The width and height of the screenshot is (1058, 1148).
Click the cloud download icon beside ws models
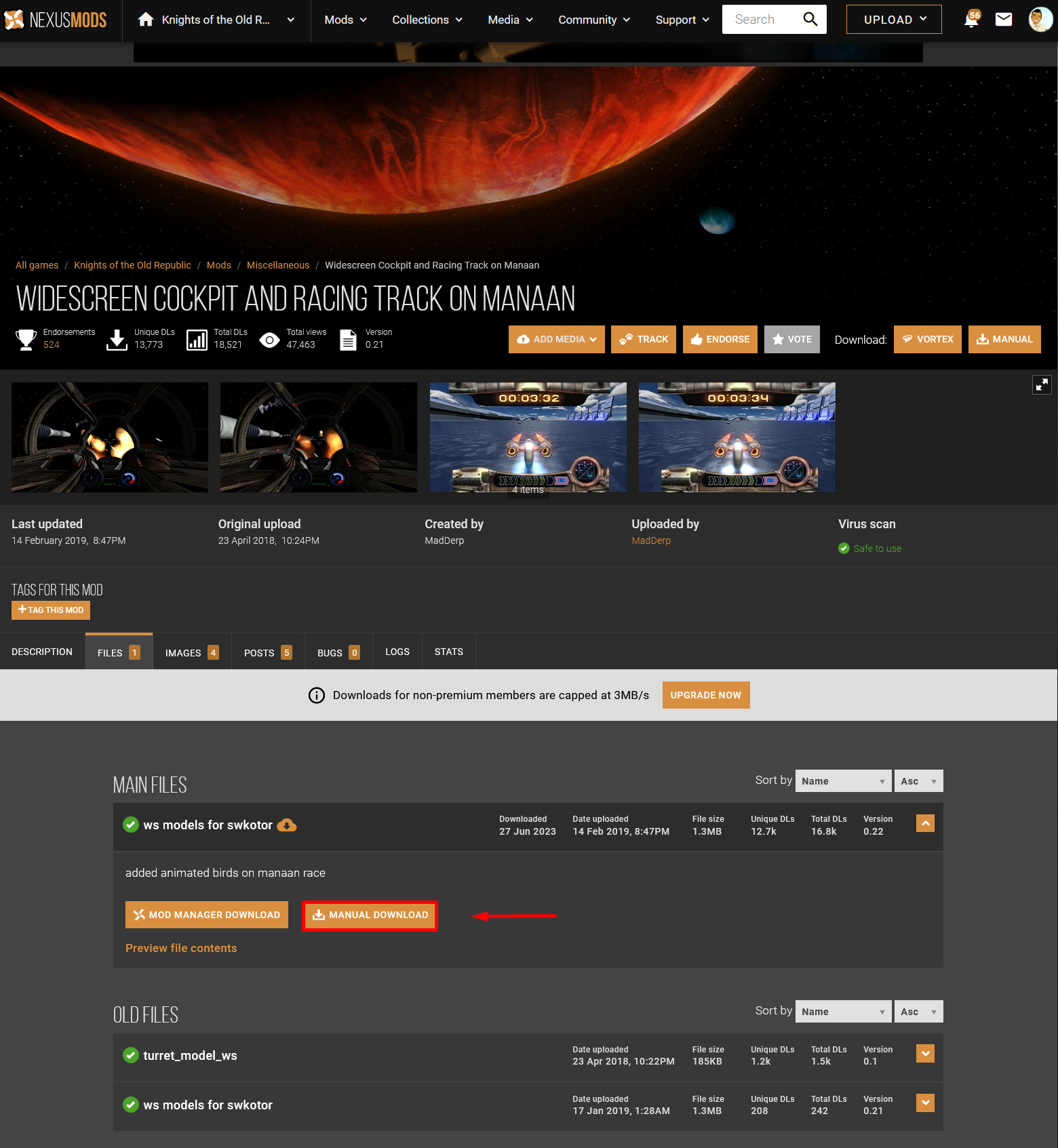point(287,825)
